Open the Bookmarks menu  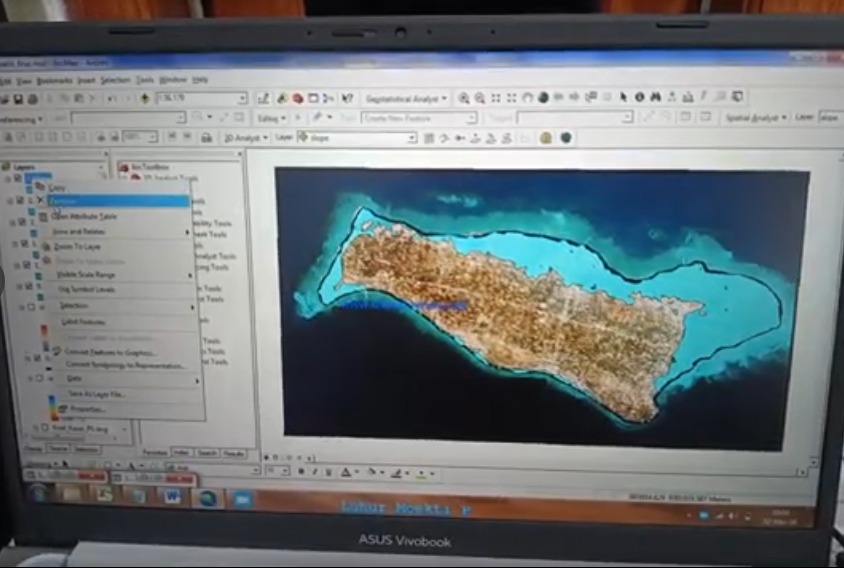click(54, 81)
